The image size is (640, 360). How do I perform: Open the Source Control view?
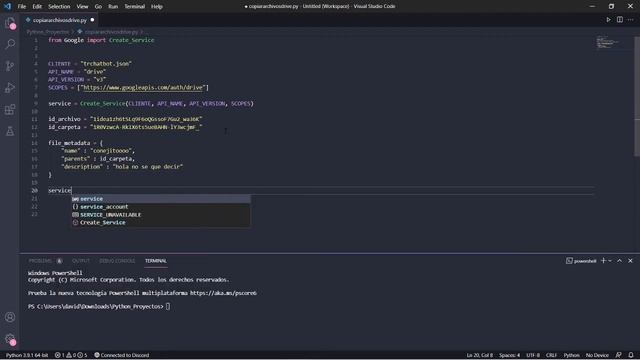[x=10, y=66]
